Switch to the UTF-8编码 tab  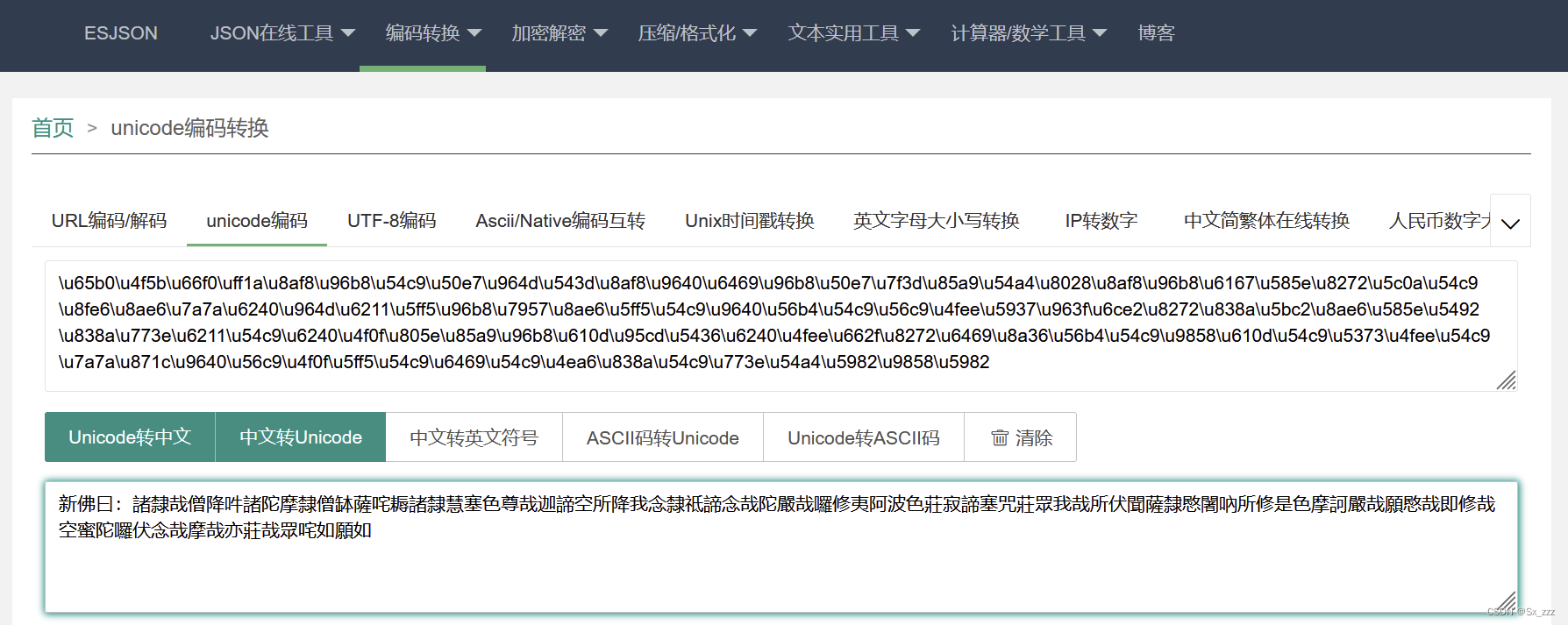click(391, 221)
